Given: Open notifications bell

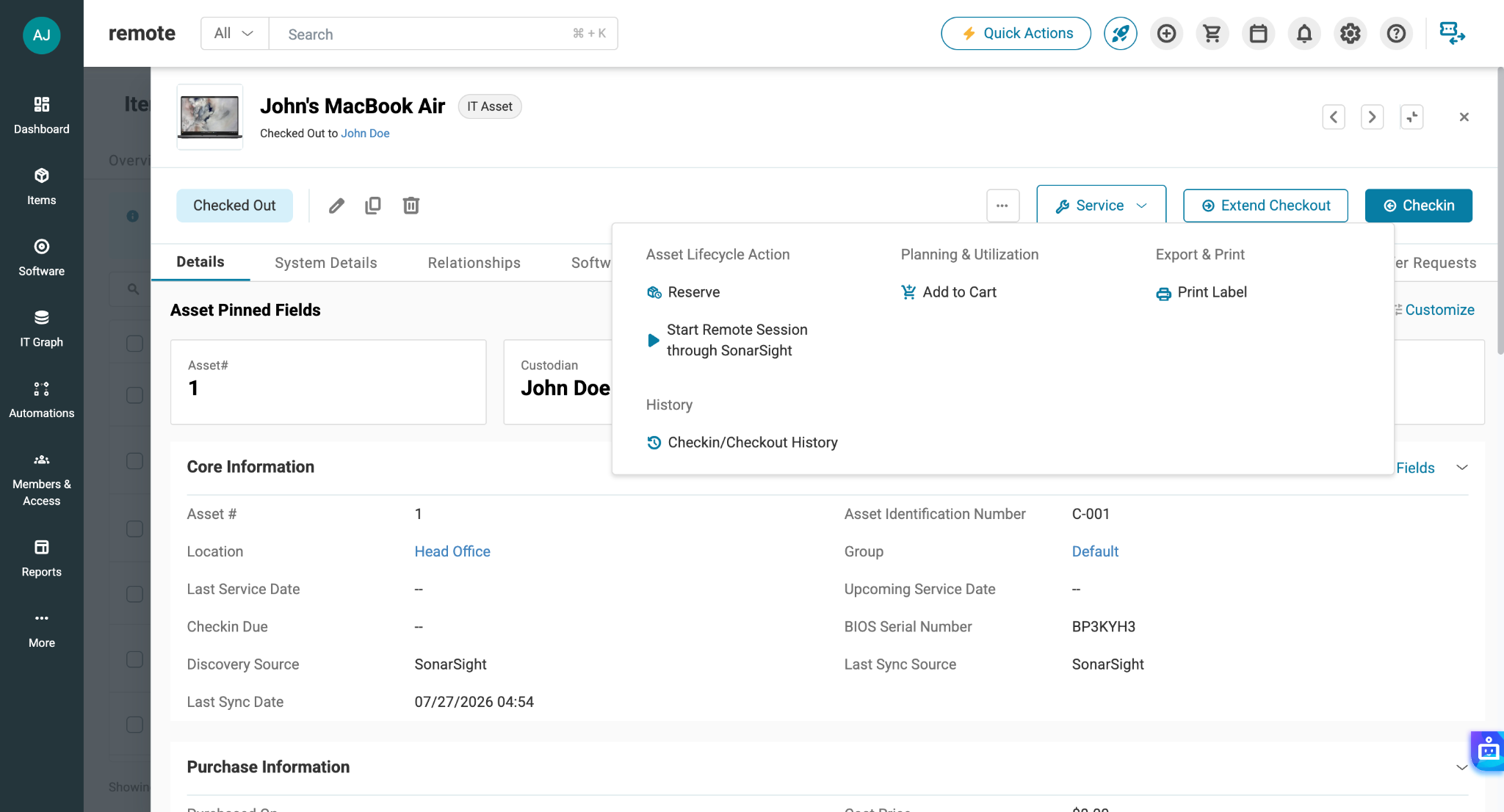Looking at the screenshot, I should coord(1304,34).
